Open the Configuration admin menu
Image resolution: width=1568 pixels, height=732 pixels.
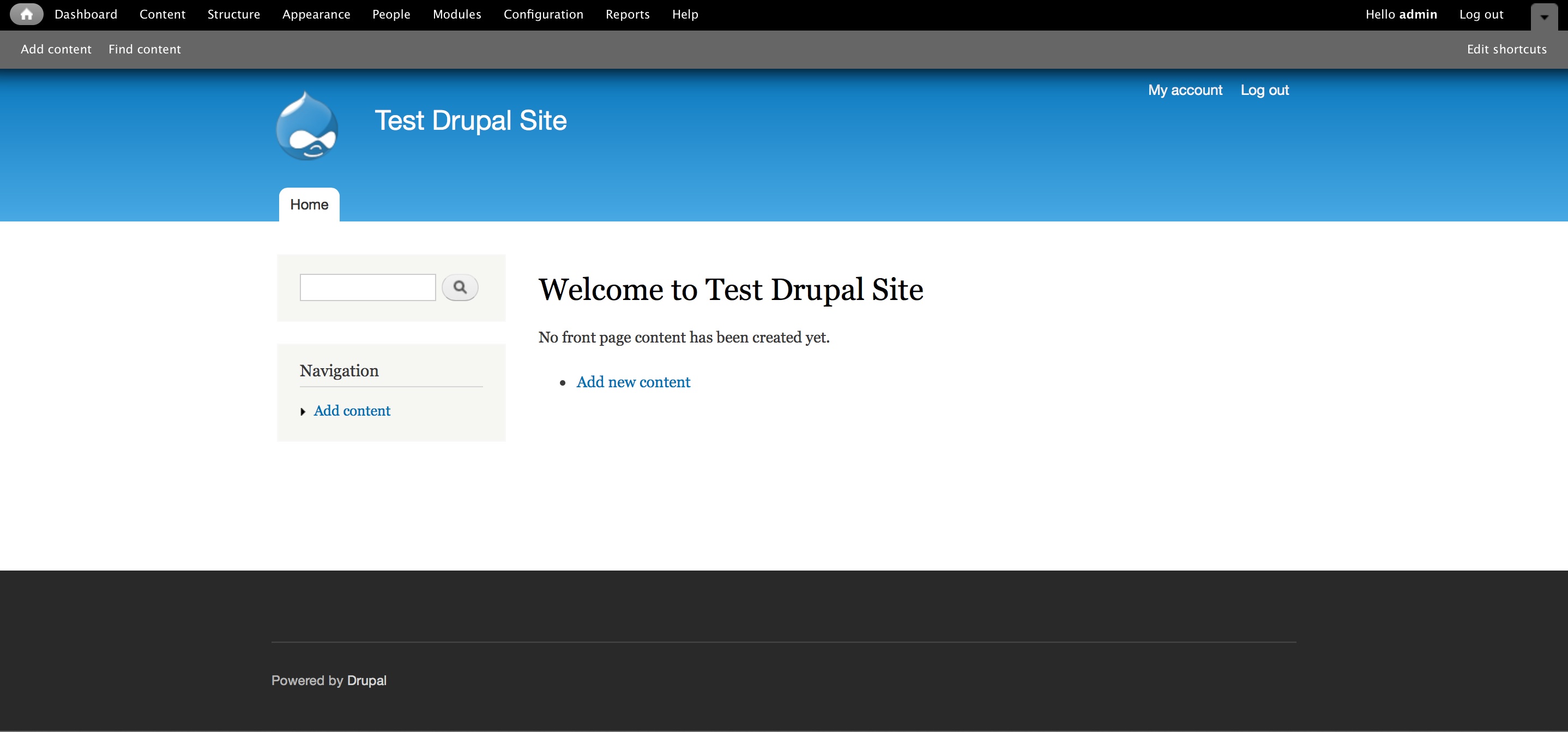(x=543, y=14)
